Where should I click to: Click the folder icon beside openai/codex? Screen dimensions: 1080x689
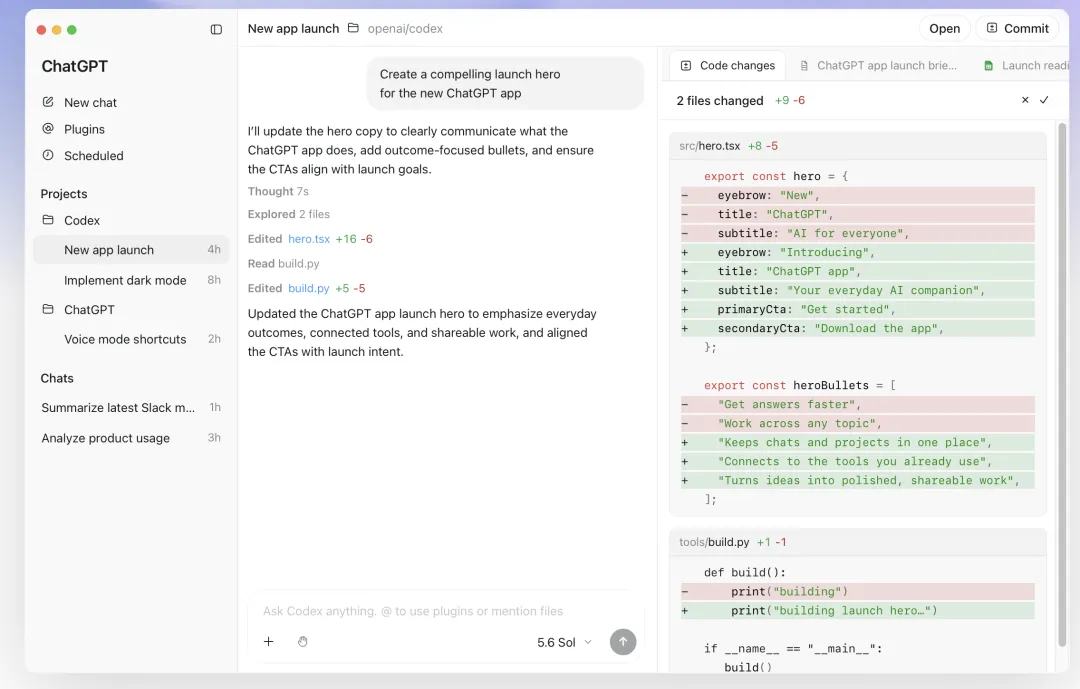[353, 28]
